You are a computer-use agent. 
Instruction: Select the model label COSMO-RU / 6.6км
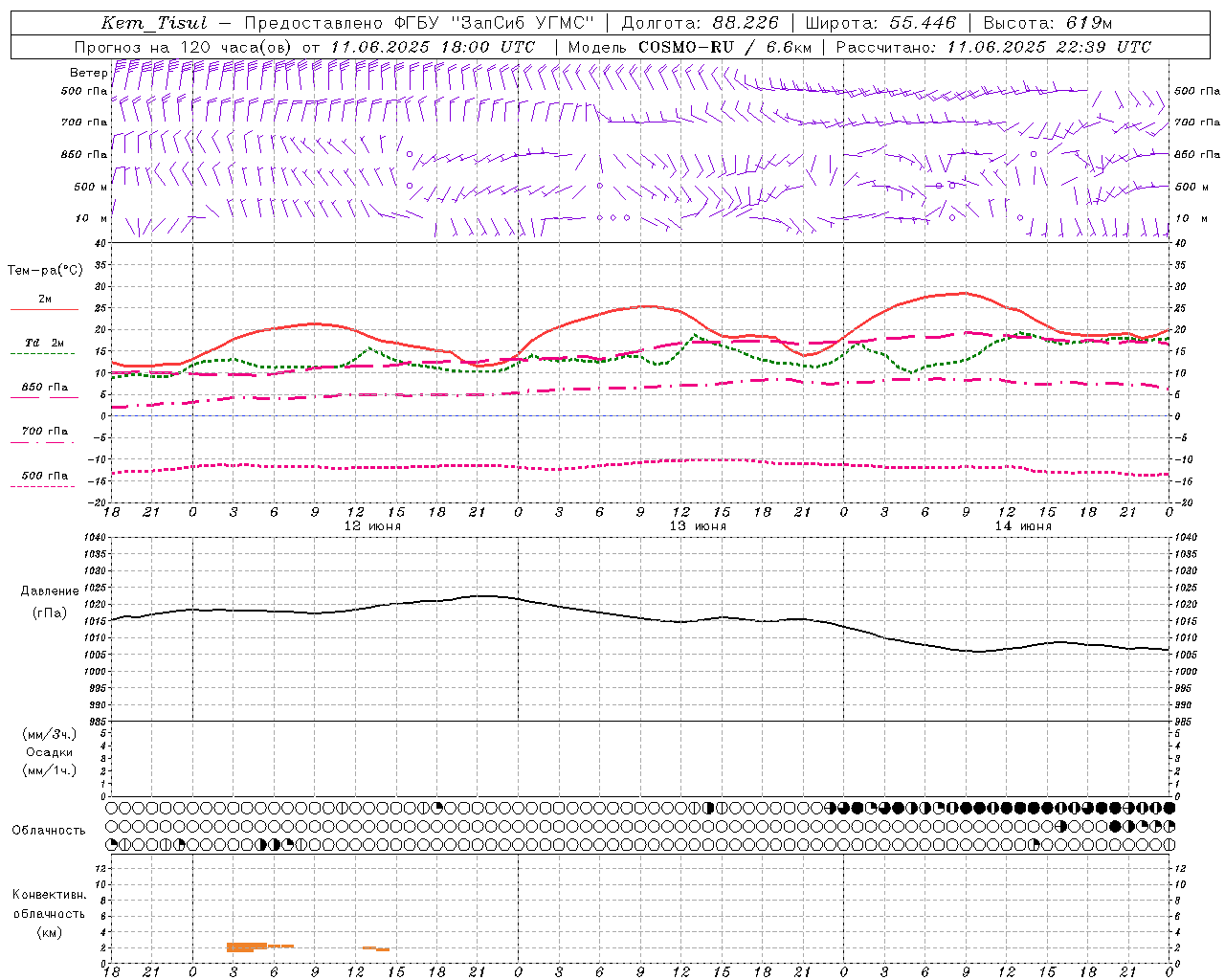coord(725,47)
